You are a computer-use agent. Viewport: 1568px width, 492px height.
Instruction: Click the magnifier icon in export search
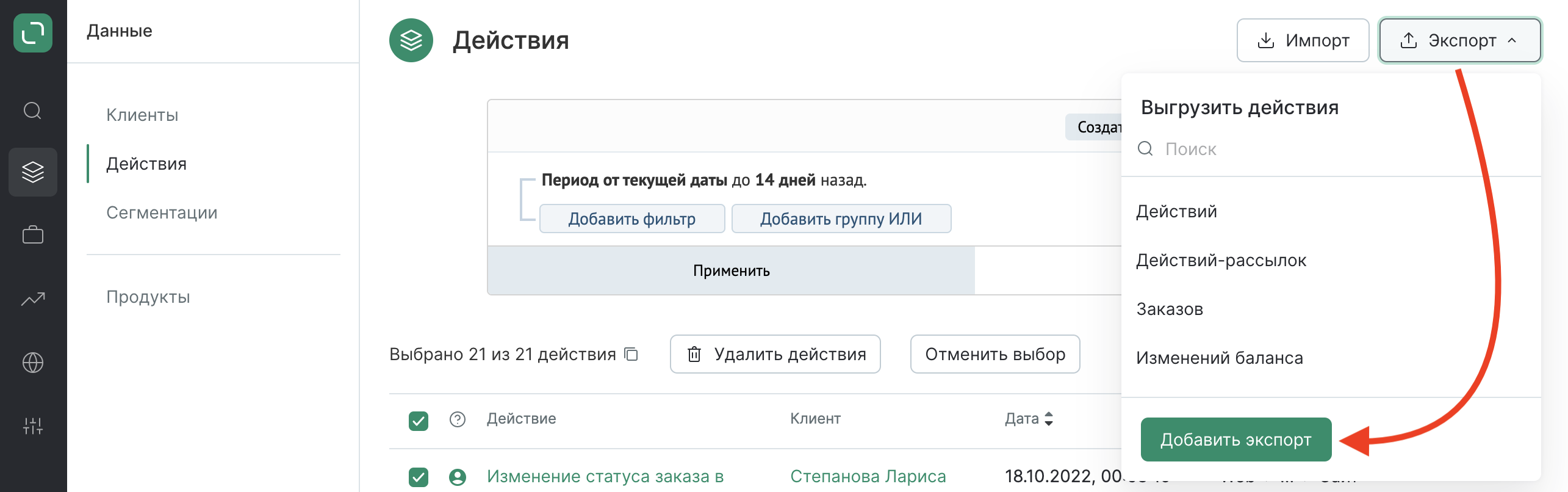[1145, 149]
